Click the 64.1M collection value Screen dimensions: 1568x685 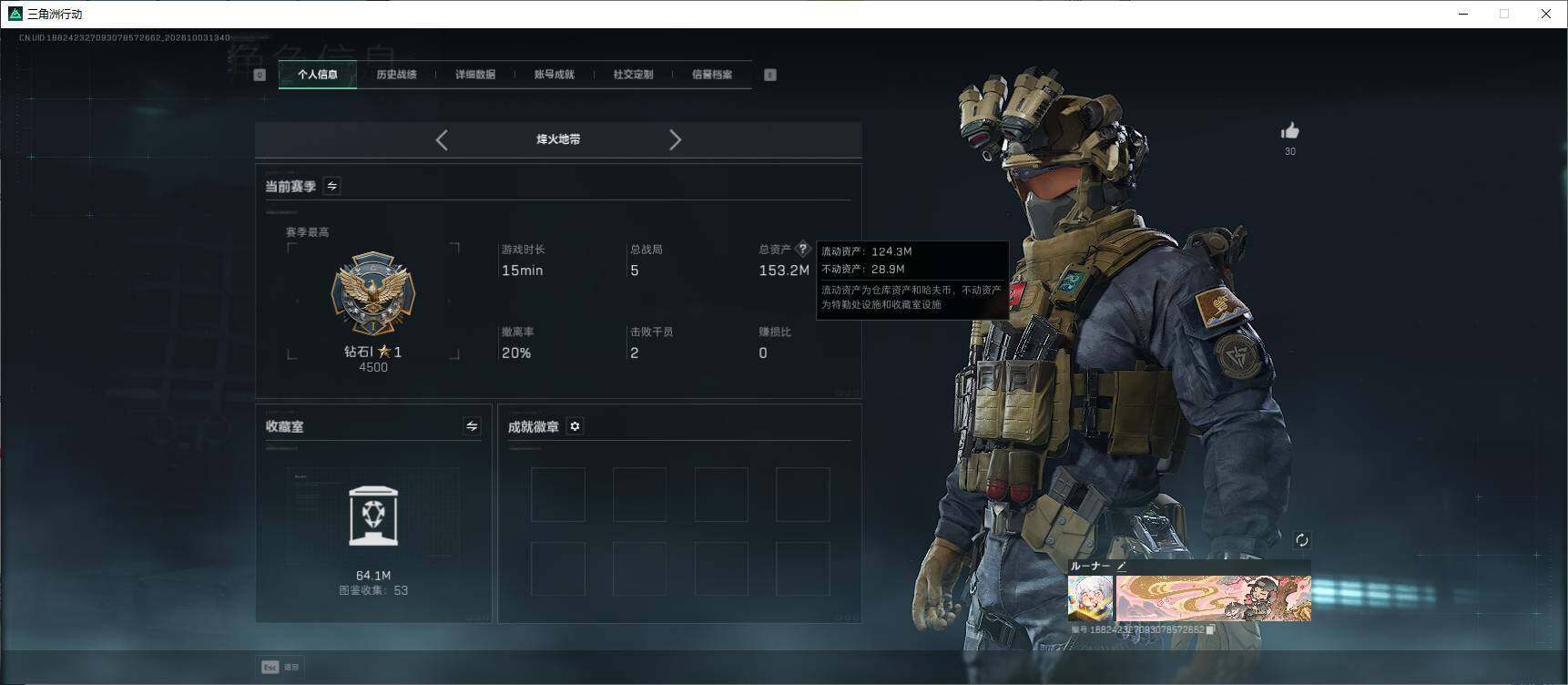coord(373,576)
